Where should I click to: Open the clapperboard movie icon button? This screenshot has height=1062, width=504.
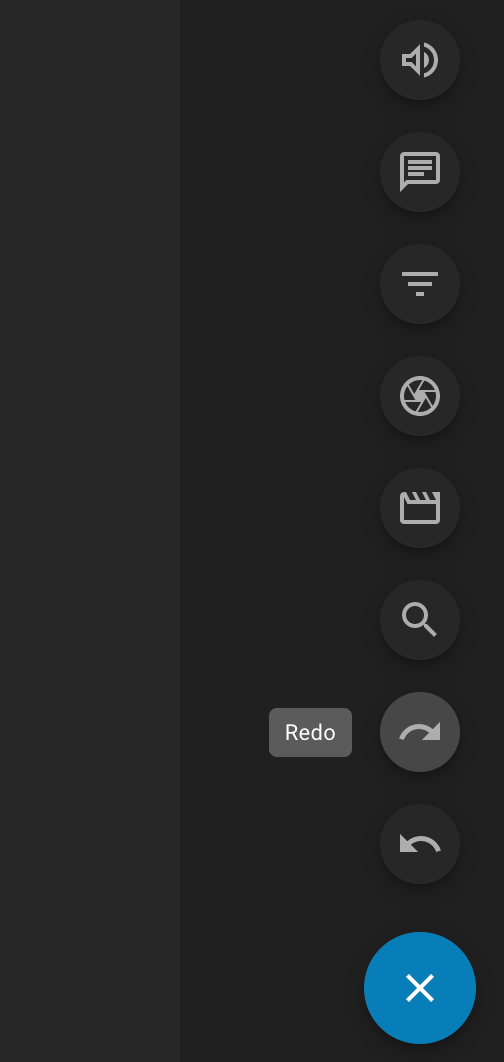coord(420,508)
